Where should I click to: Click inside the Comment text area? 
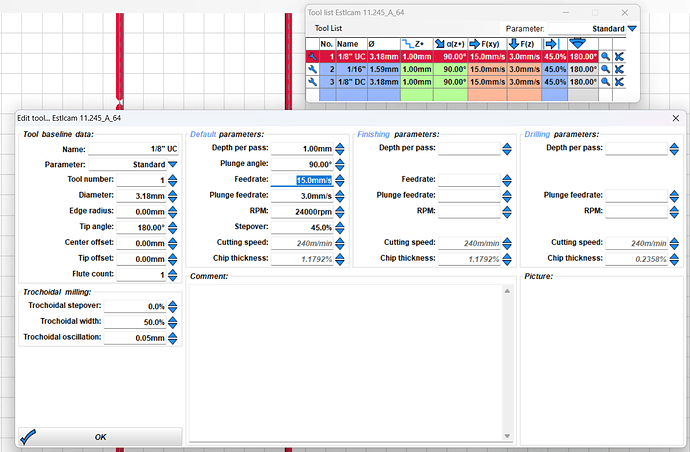346,363
